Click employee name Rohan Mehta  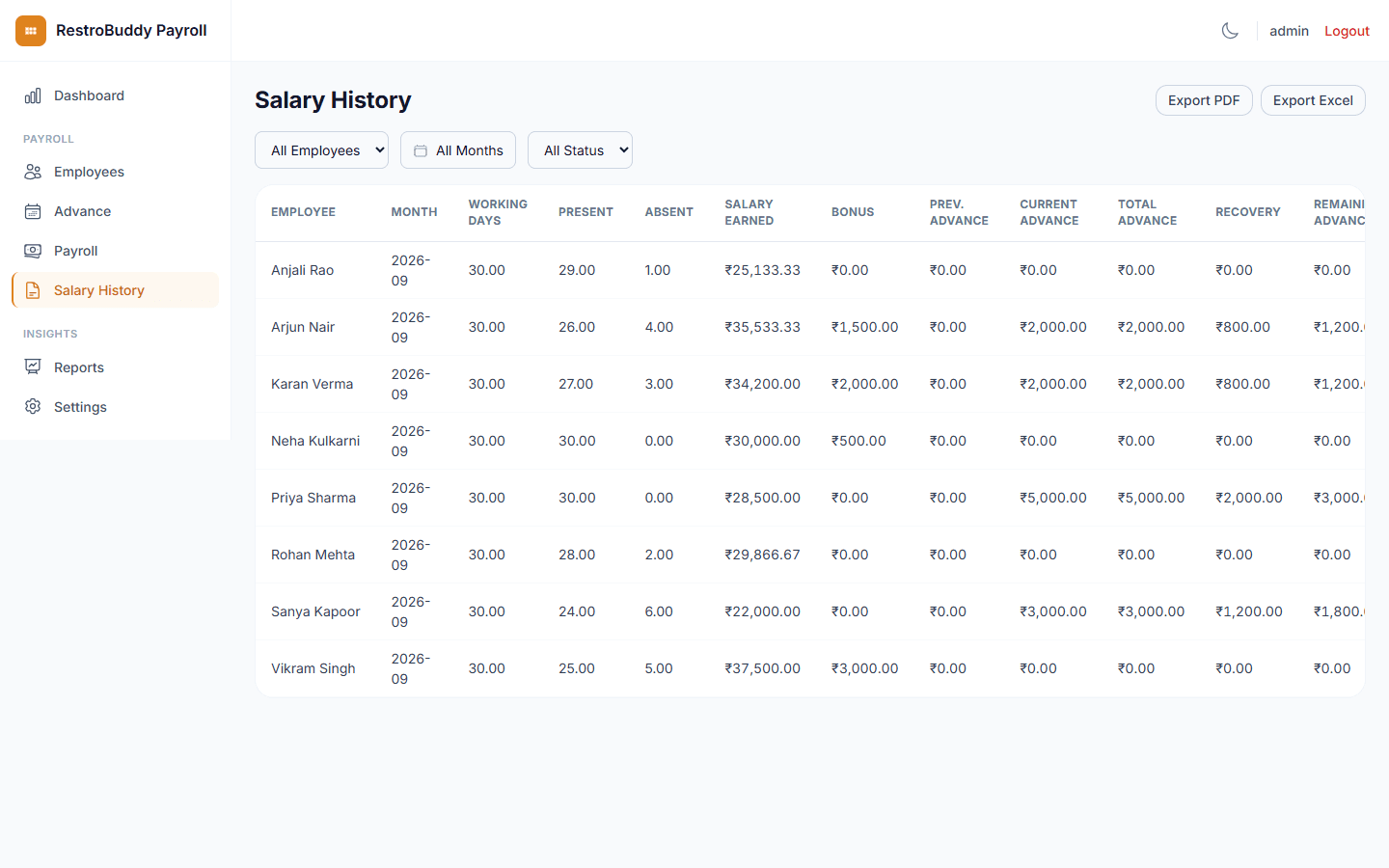pos(313,555)
